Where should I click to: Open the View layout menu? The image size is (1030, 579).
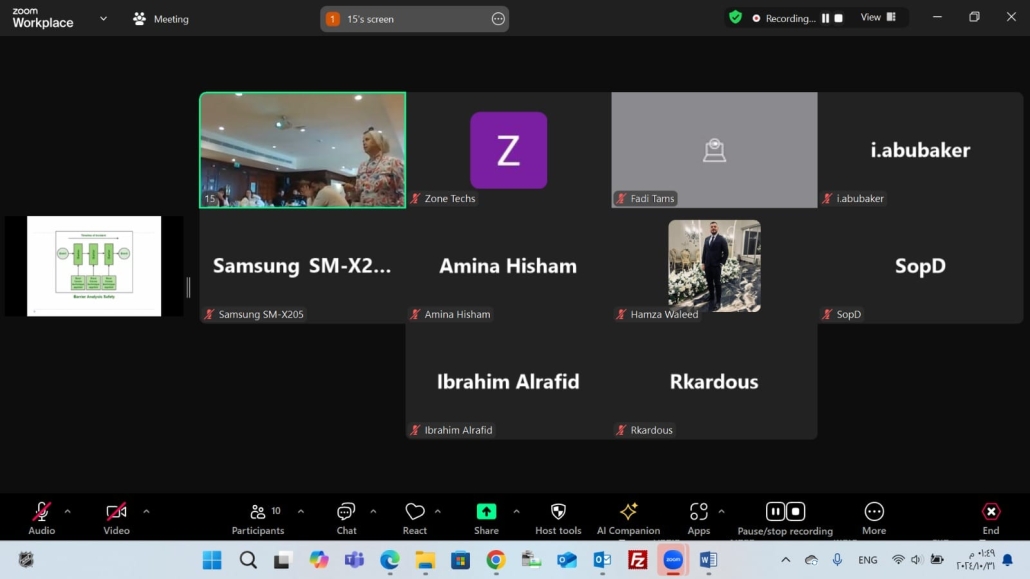point(878,17)
